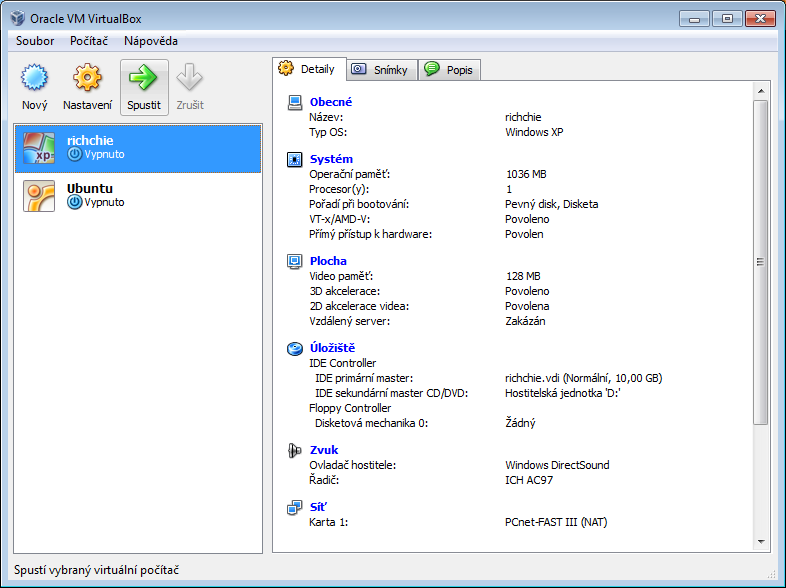Click the 'Video paměť:' label
The width and height of the screenshot is (786, 588).
(x=341, y=276)
